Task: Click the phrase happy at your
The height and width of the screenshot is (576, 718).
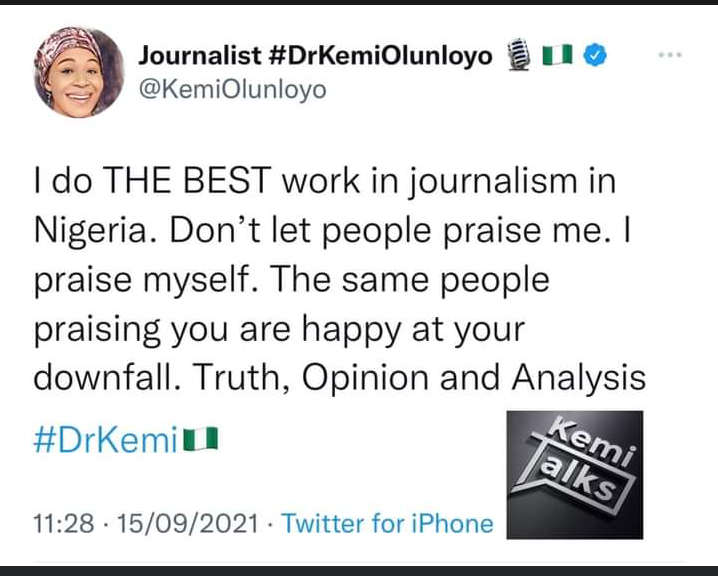Action: [439, 329]
